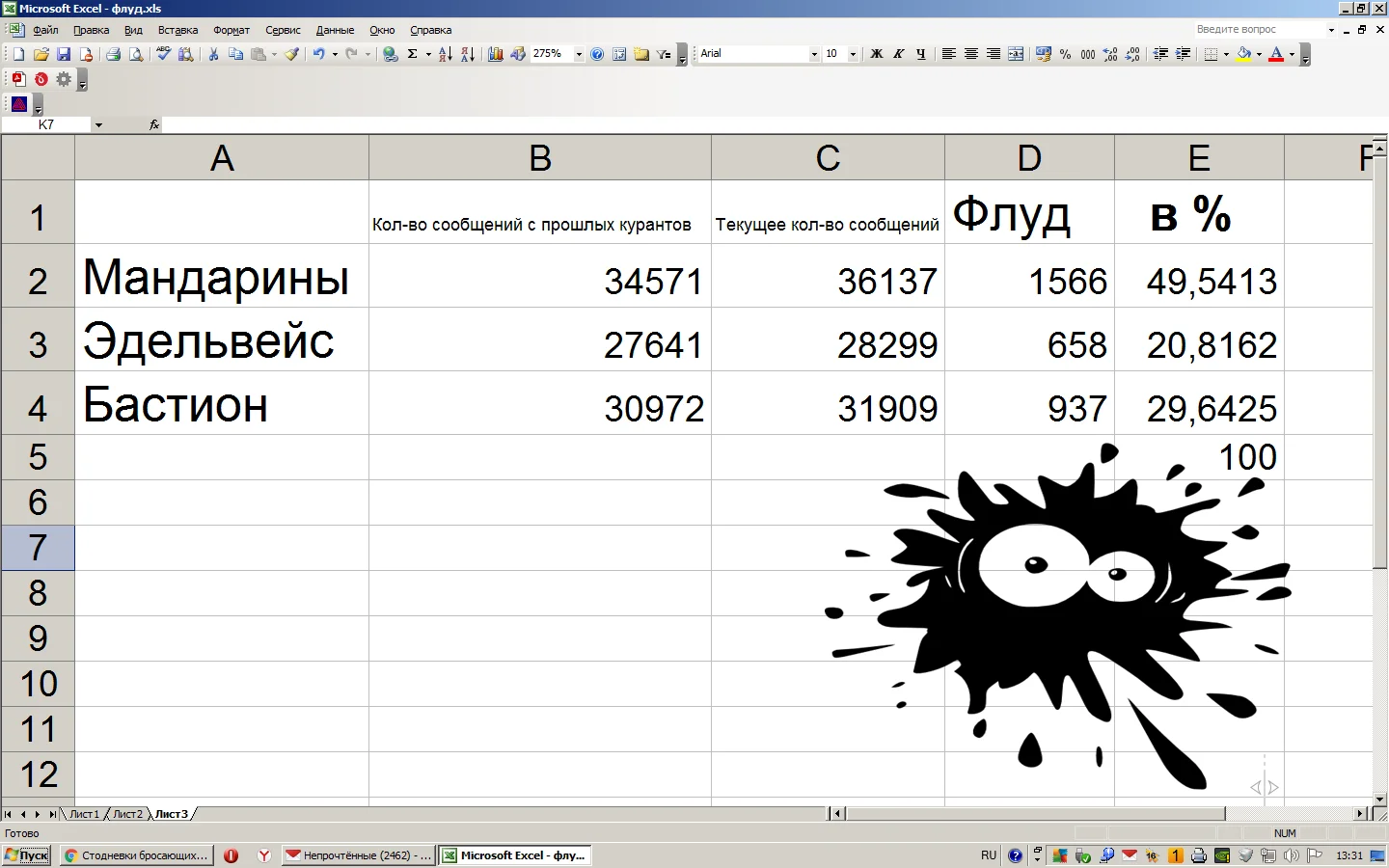Open the zoom 275% dropdown
This screenshot has width=1389, height=868.
(x=579, y=55)
